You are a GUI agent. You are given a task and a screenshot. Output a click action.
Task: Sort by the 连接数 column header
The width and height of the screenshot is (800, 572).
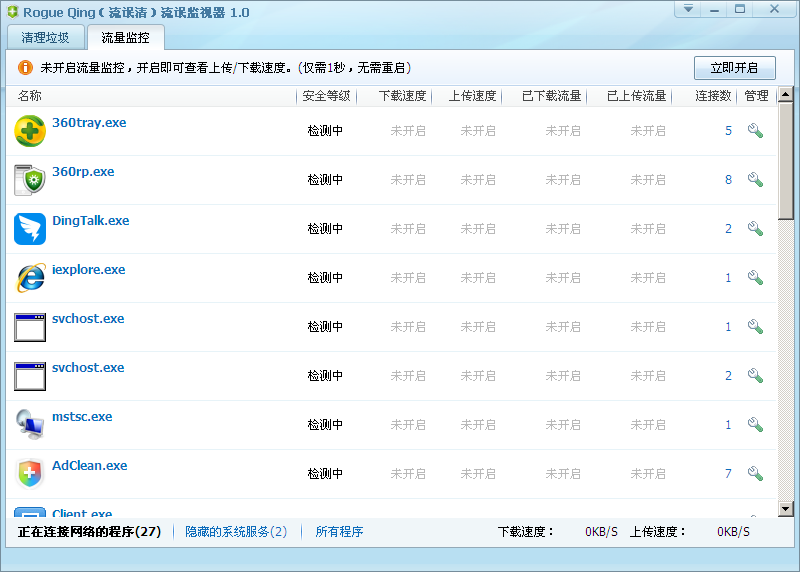[x=714, y=96]
